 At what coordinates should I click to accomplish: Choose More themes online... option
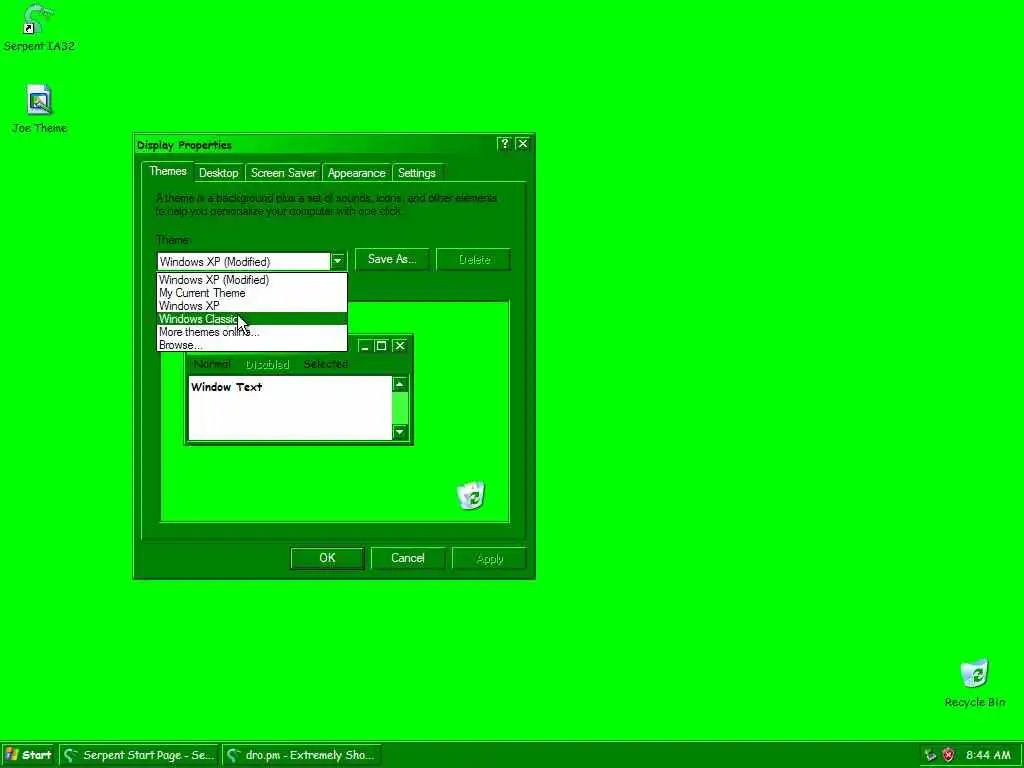(x=252, y=332)
